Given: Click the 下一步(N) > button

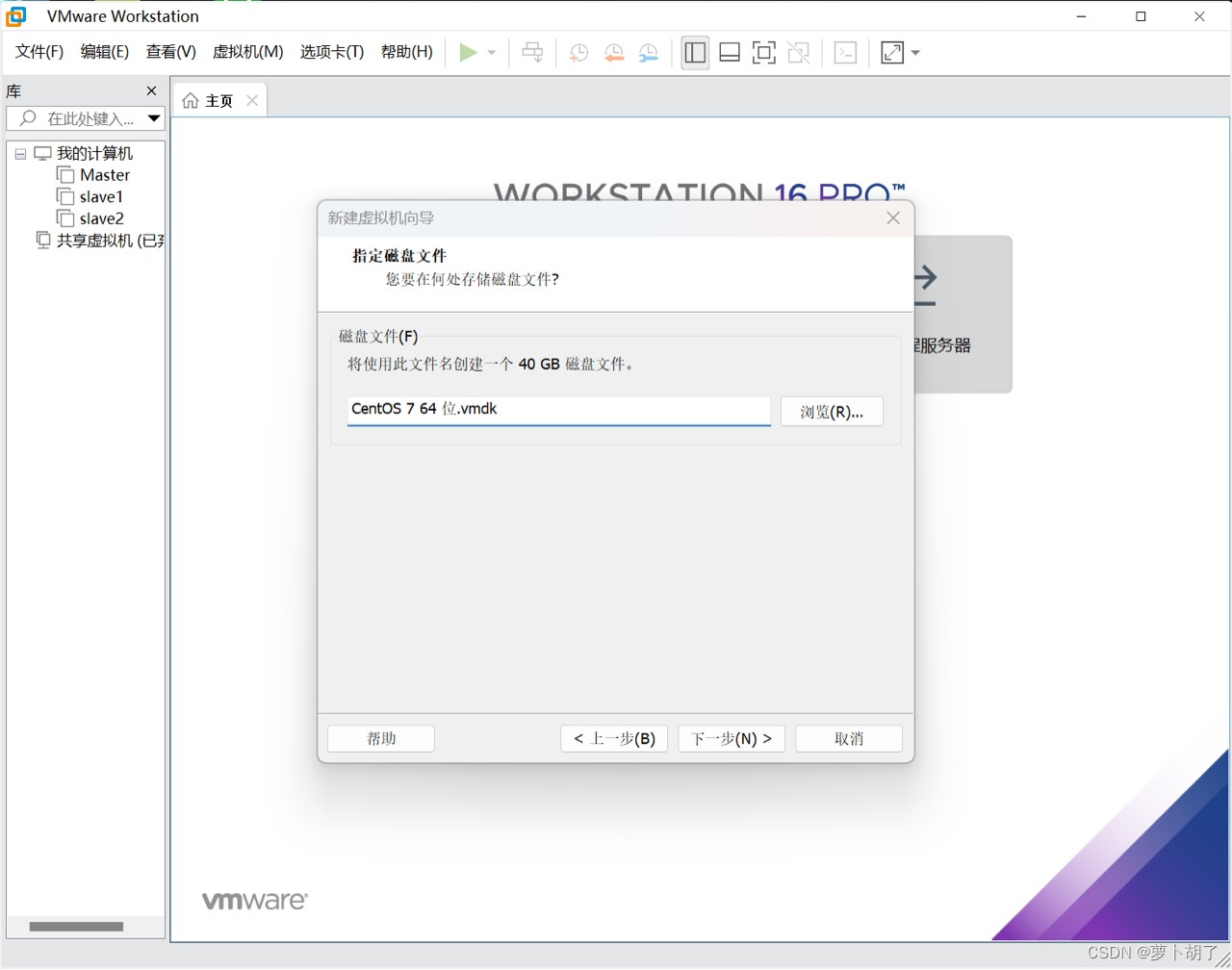Looking at the screenshot, I should 731,739.
